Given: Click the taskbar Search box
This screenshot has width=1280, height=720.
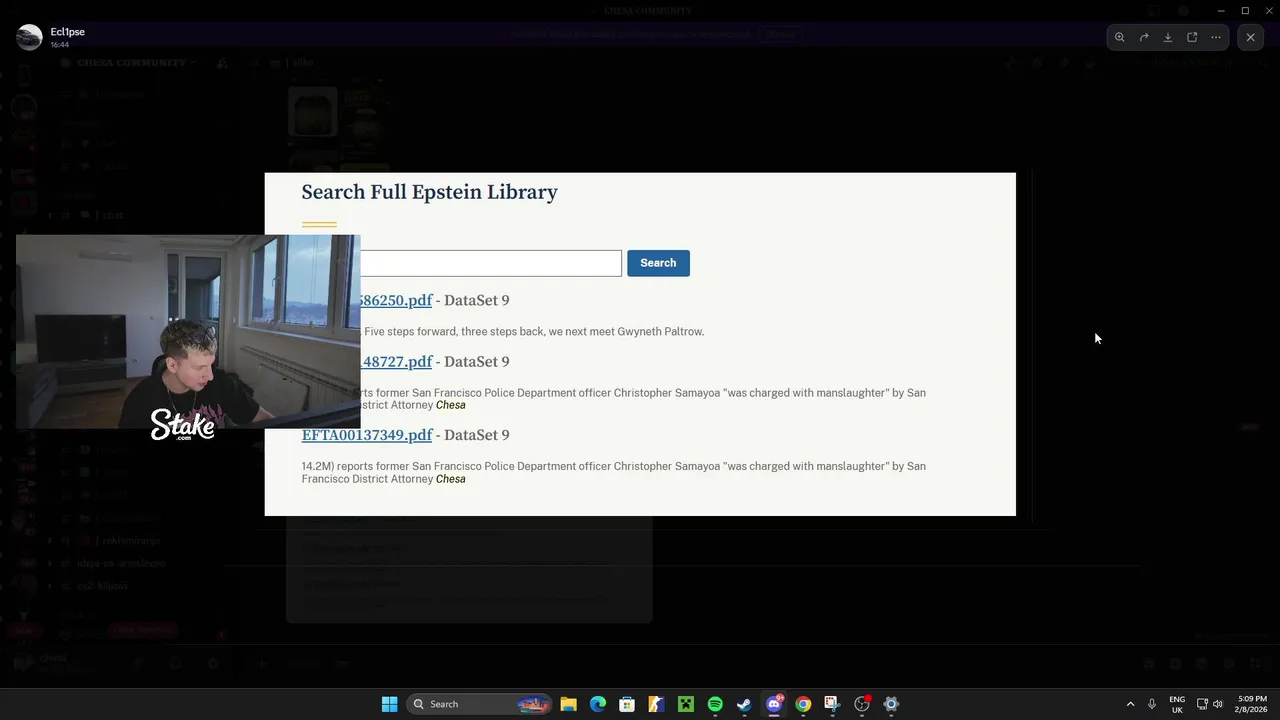Looking at the screenshot, I should click(x=480, y=704).
